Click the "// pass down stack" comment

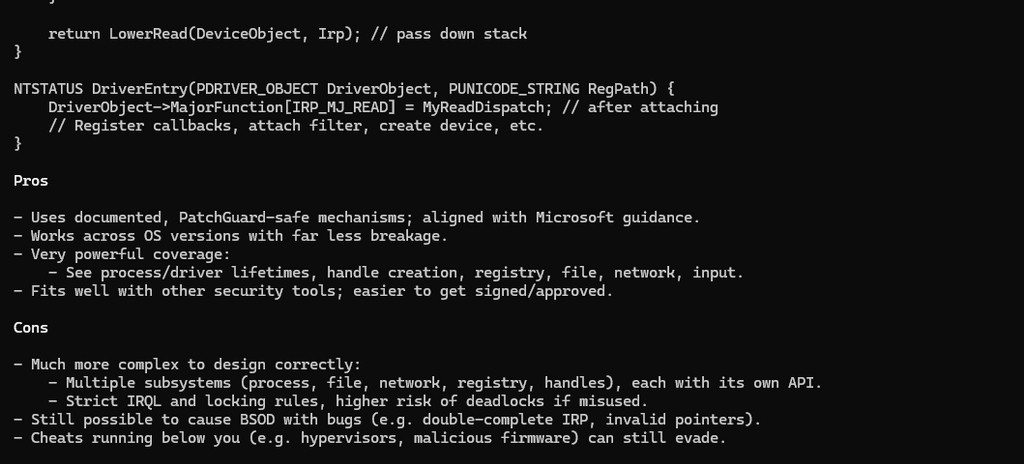(448, 34)
